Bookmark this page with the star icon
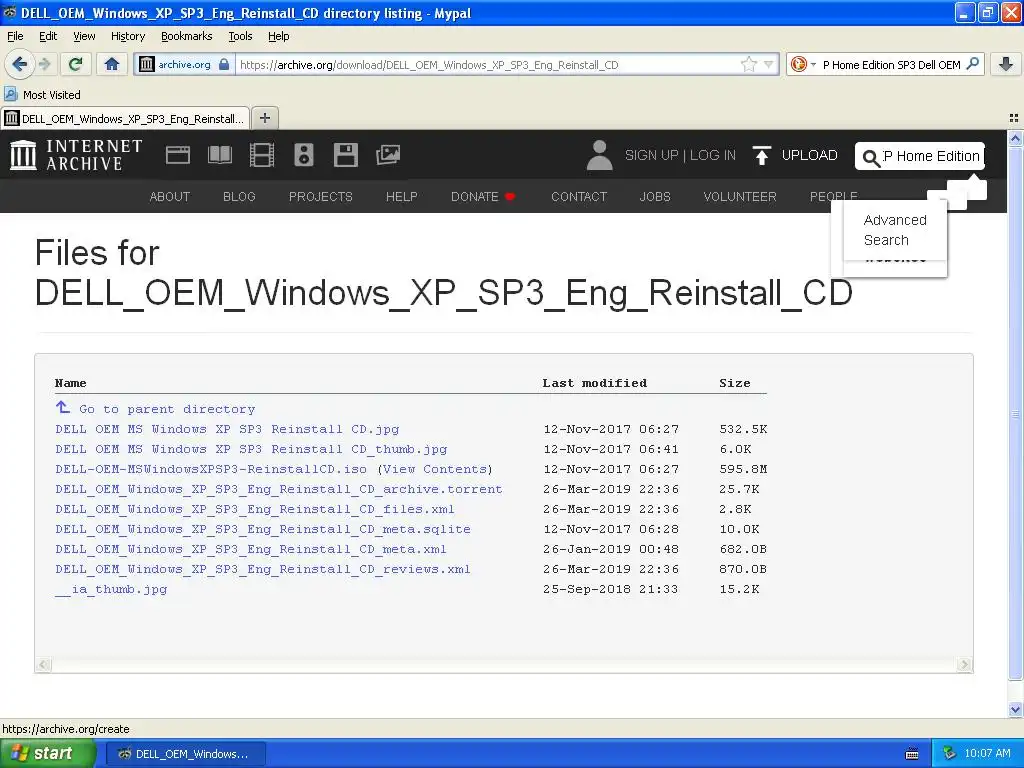1024x768 pixels. coord(748,64)
